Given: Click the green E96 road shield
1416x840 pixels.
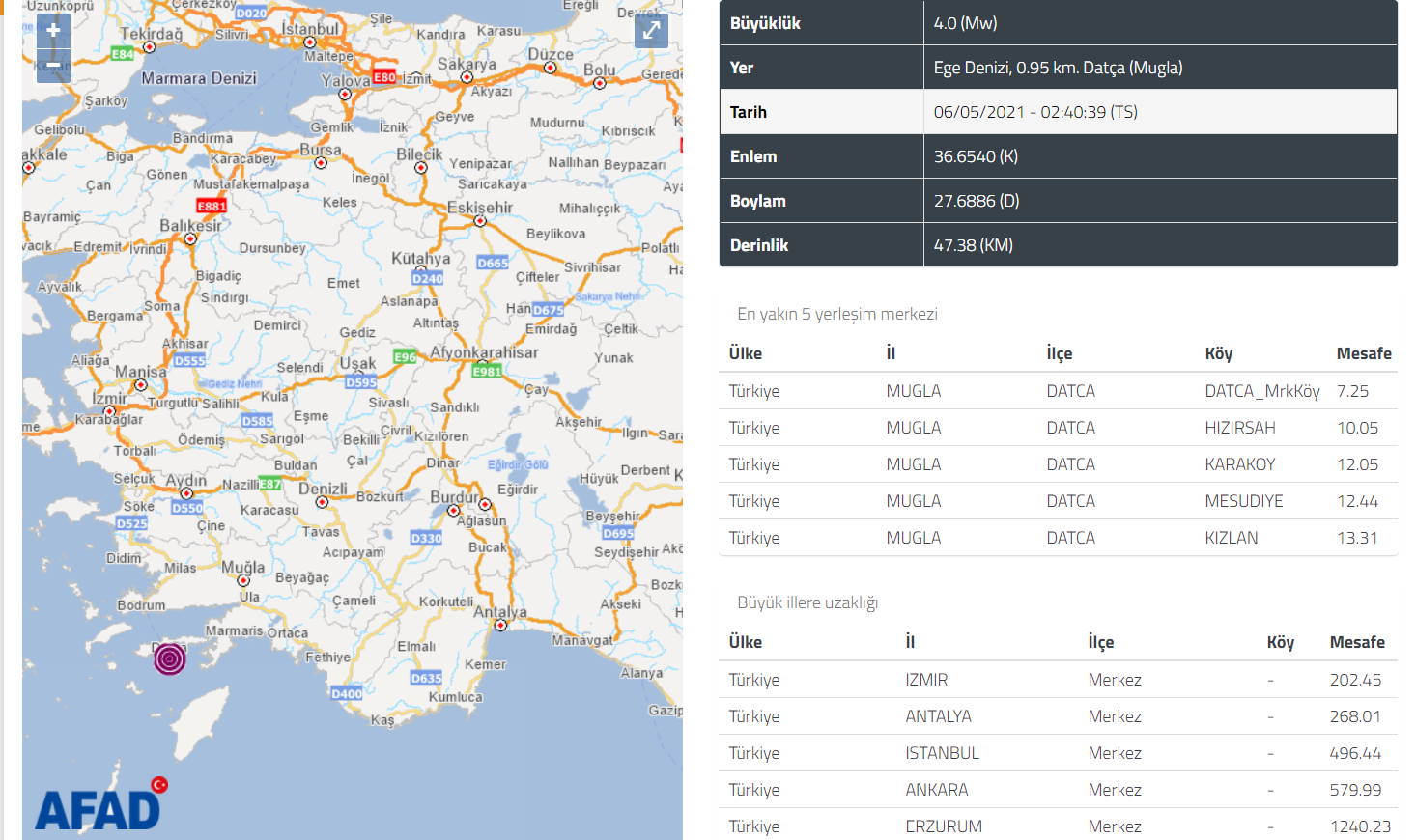Looking at the screenshot, I should (405, 357).
